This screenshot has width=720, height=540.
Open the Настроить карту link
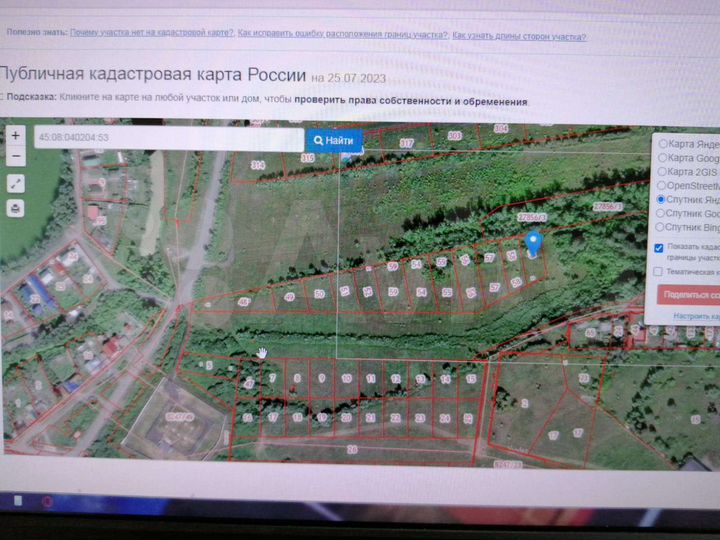[696, 316]
